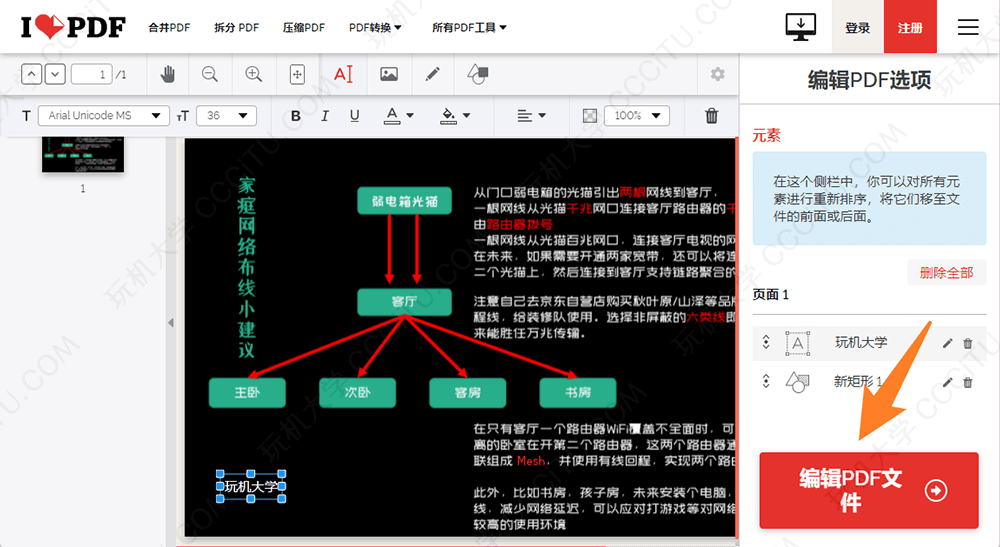1000x547 pixels.
Task: Toggle underline text formatting
Action: (x=354, y=116)
